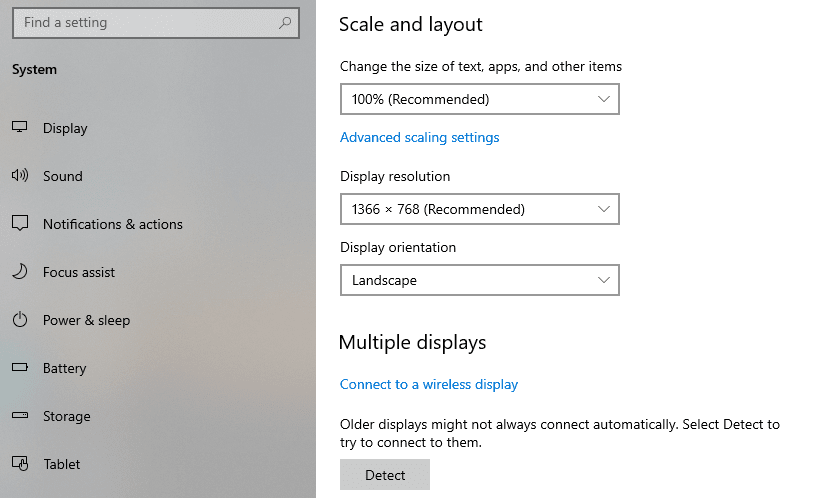Click the Battery icon in sidebar
The width and height of the screenshot is (835, 498).
point(19,368)
